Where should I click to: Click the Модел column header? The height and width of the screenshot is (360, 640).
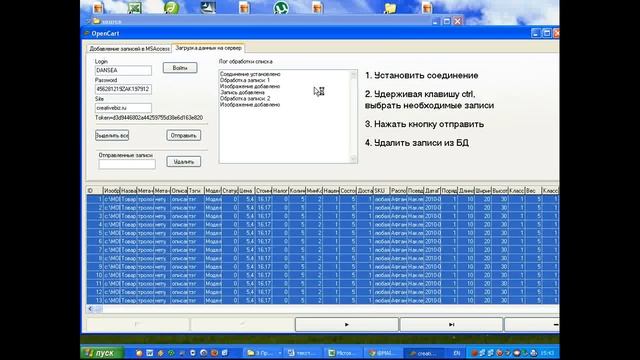[213, 191]
